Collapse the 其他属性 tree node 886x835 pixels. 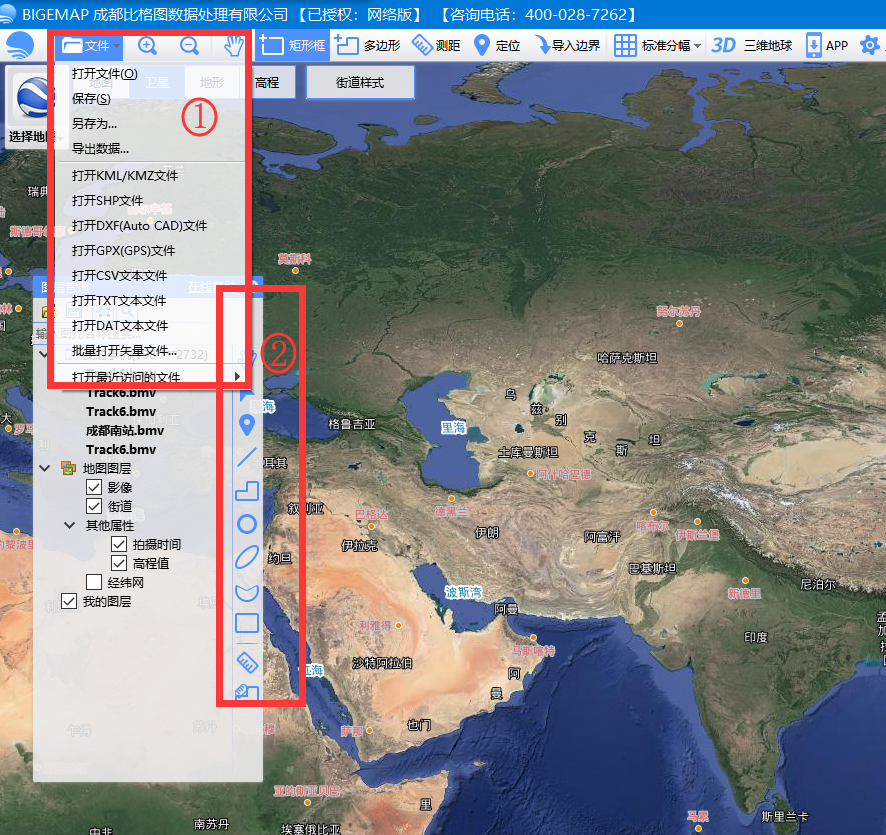(70, 525)
